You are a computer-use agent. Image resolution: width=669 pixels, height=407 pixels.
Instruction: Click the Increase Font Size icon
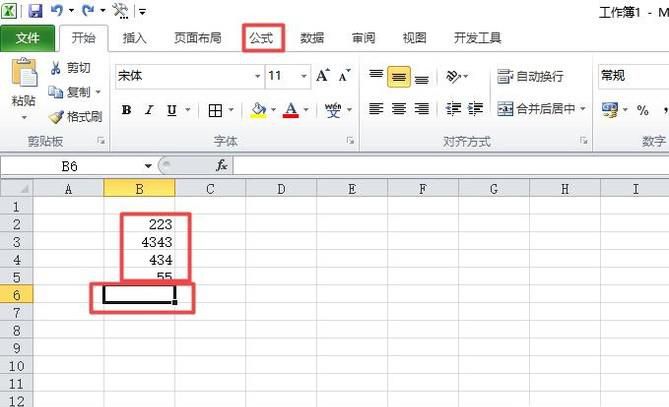(x=323, y=76)
